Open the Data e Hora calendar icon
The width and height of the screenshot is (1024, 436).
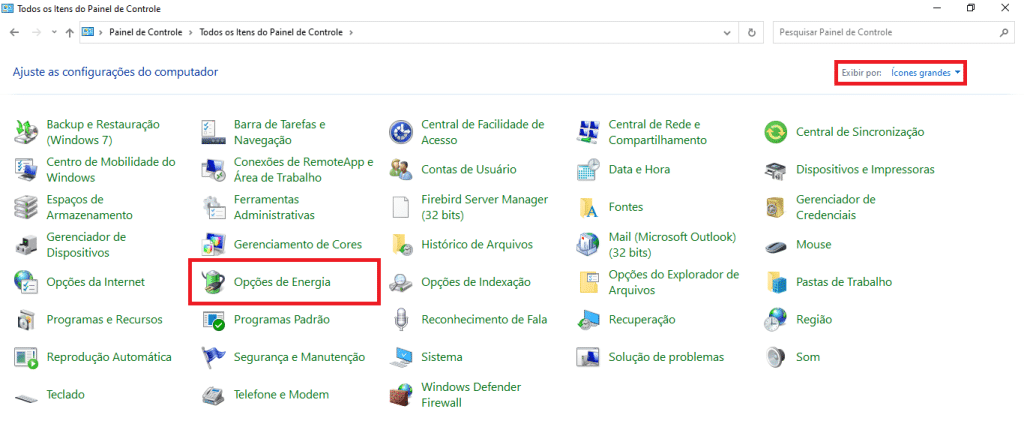(589, 170)
